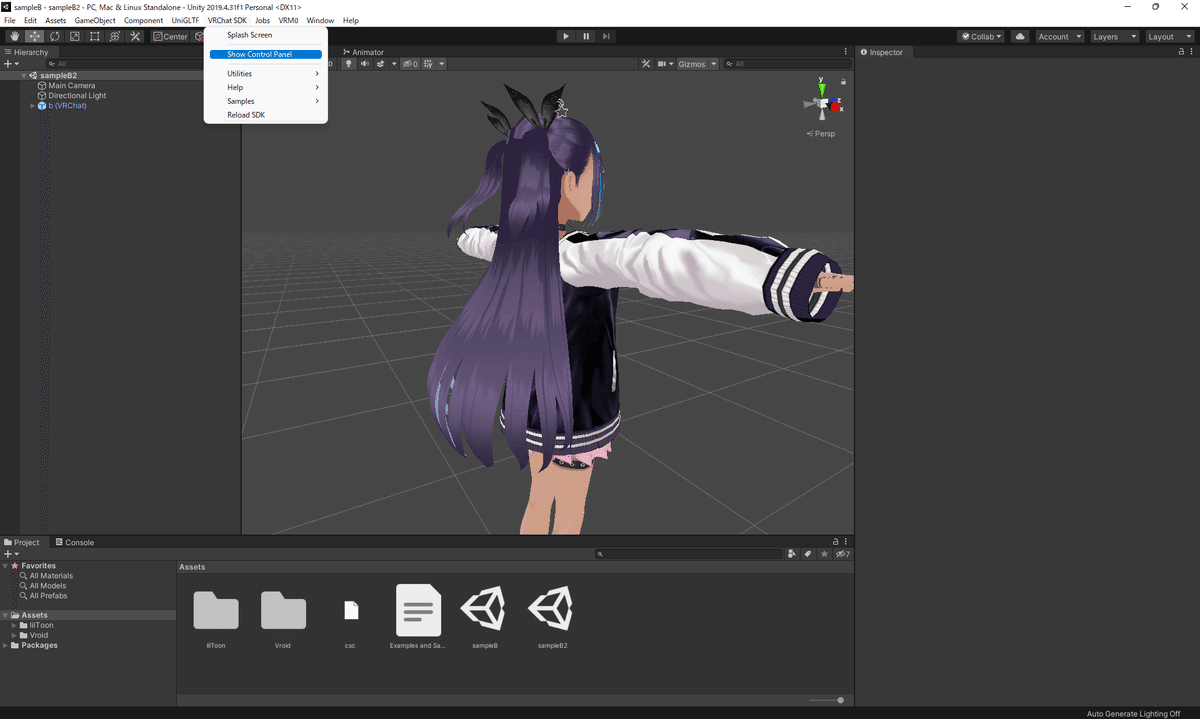Open Inspector panel options menu
1200x719 pixels.
coord(1192,52)
